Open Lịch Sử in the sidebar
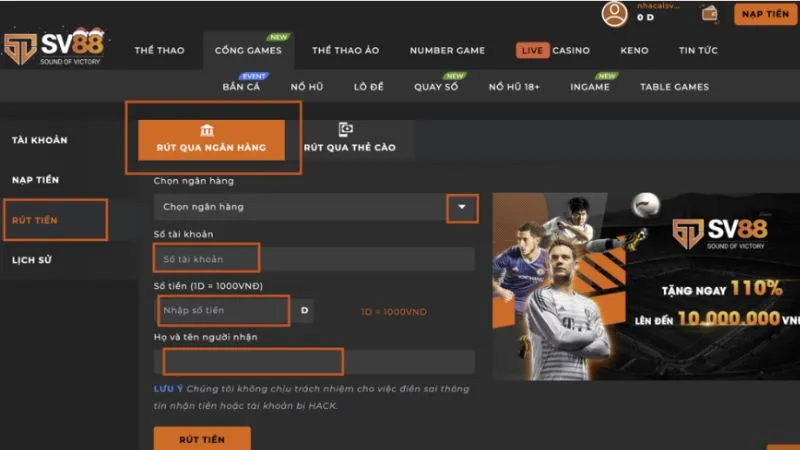The image size is (800, 450). (31, 260)
